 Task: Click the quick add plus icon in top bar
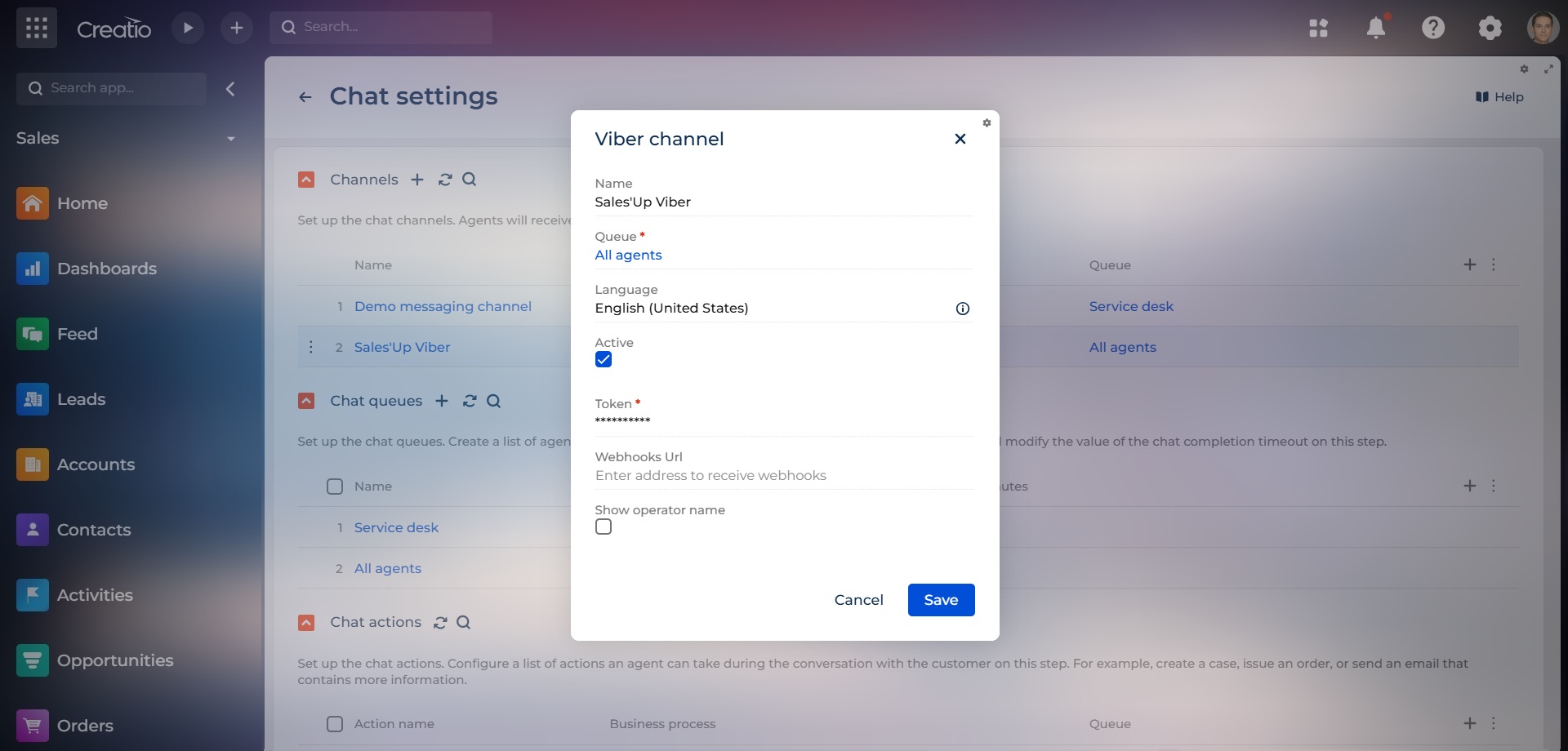pyautogui.click(x=237, y=28)
